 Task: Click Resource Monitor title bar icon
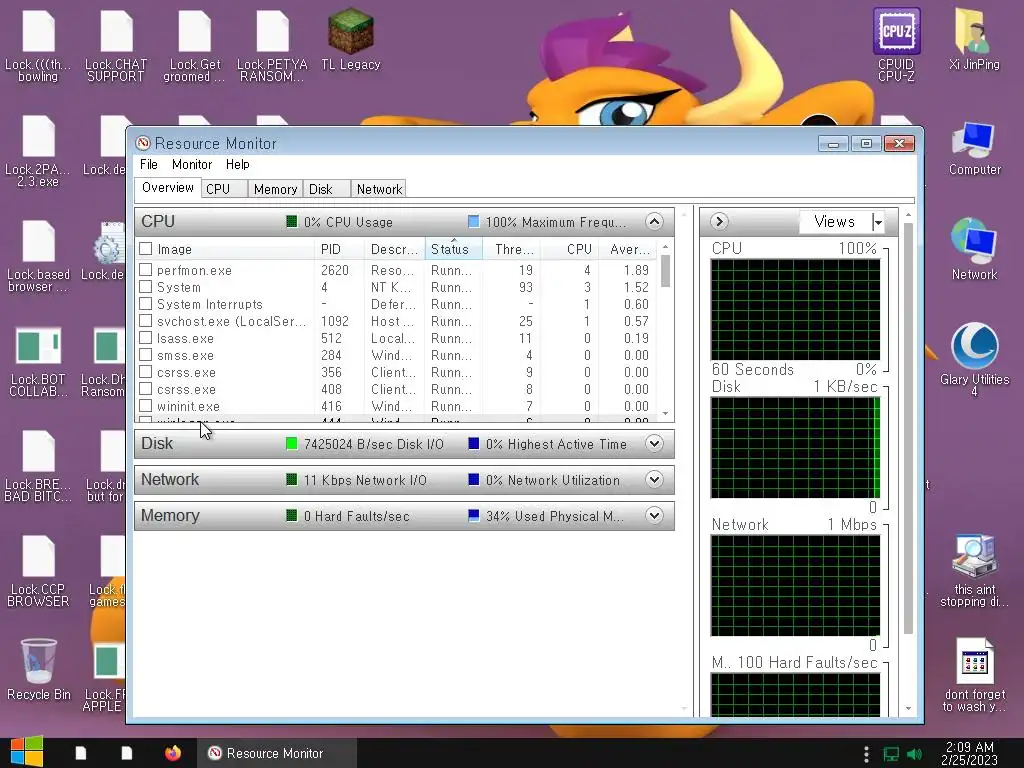pos(142,143)
